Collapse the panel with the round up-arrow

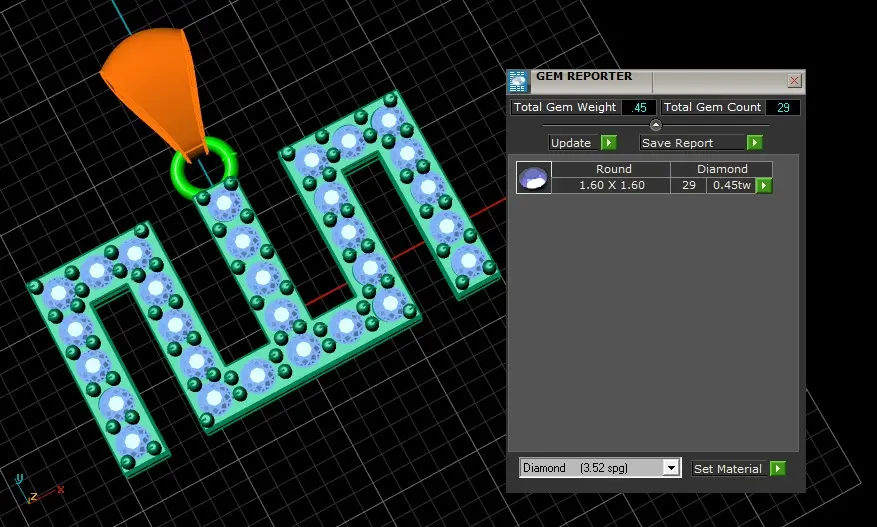coord(656,125)
